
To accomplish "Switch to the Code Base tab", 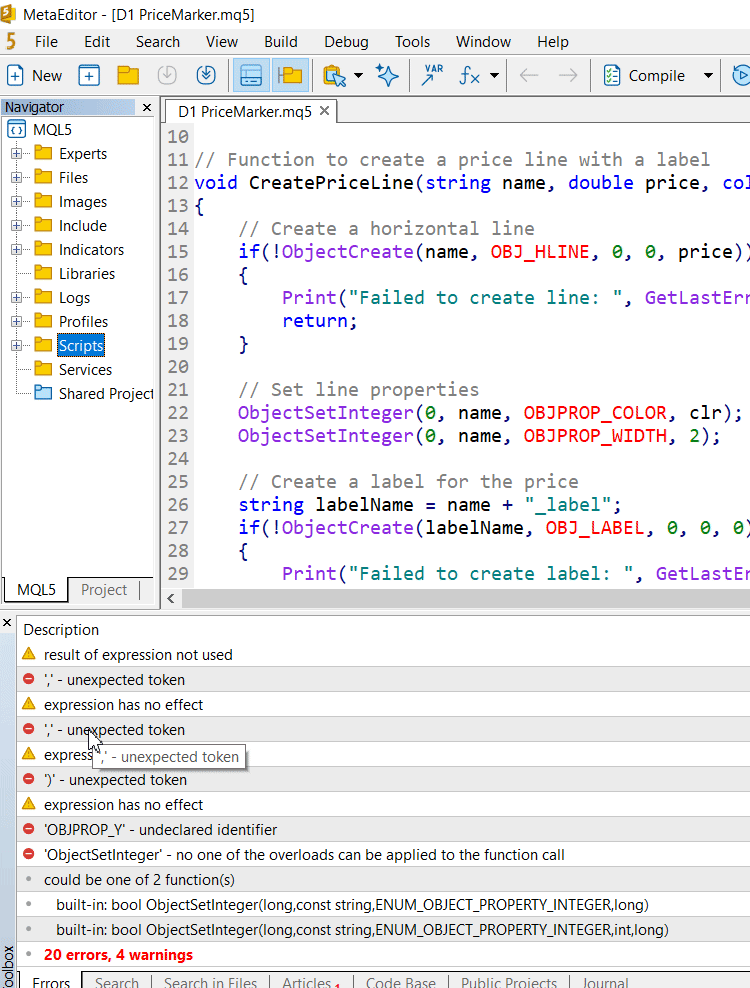I will point(401,982).
